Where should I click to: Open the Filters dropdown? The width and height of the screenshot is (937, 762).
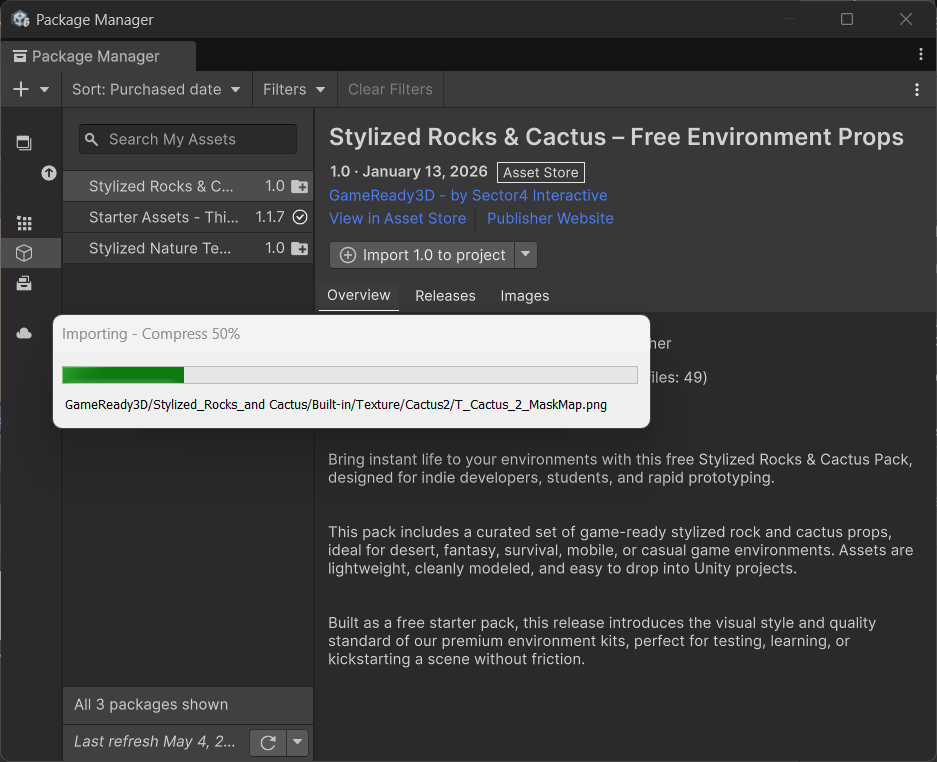(295, 90)
